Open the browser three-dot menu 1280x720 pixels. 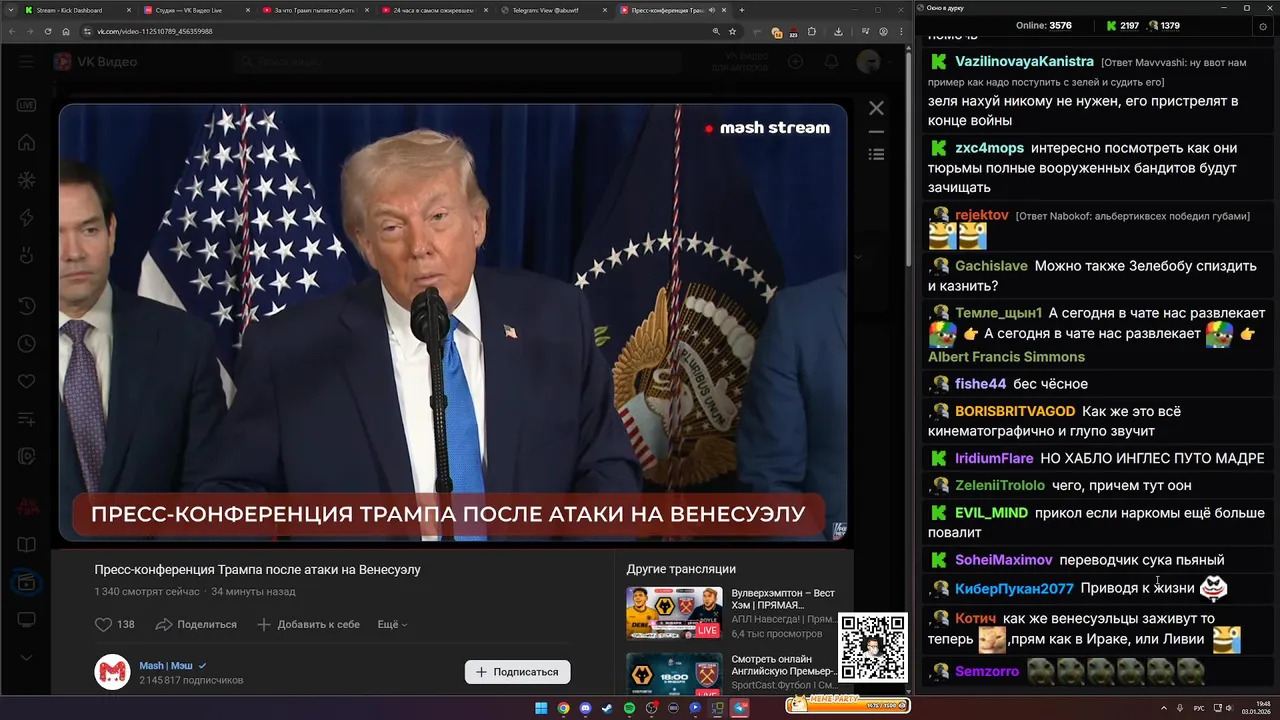coord(900,31)
